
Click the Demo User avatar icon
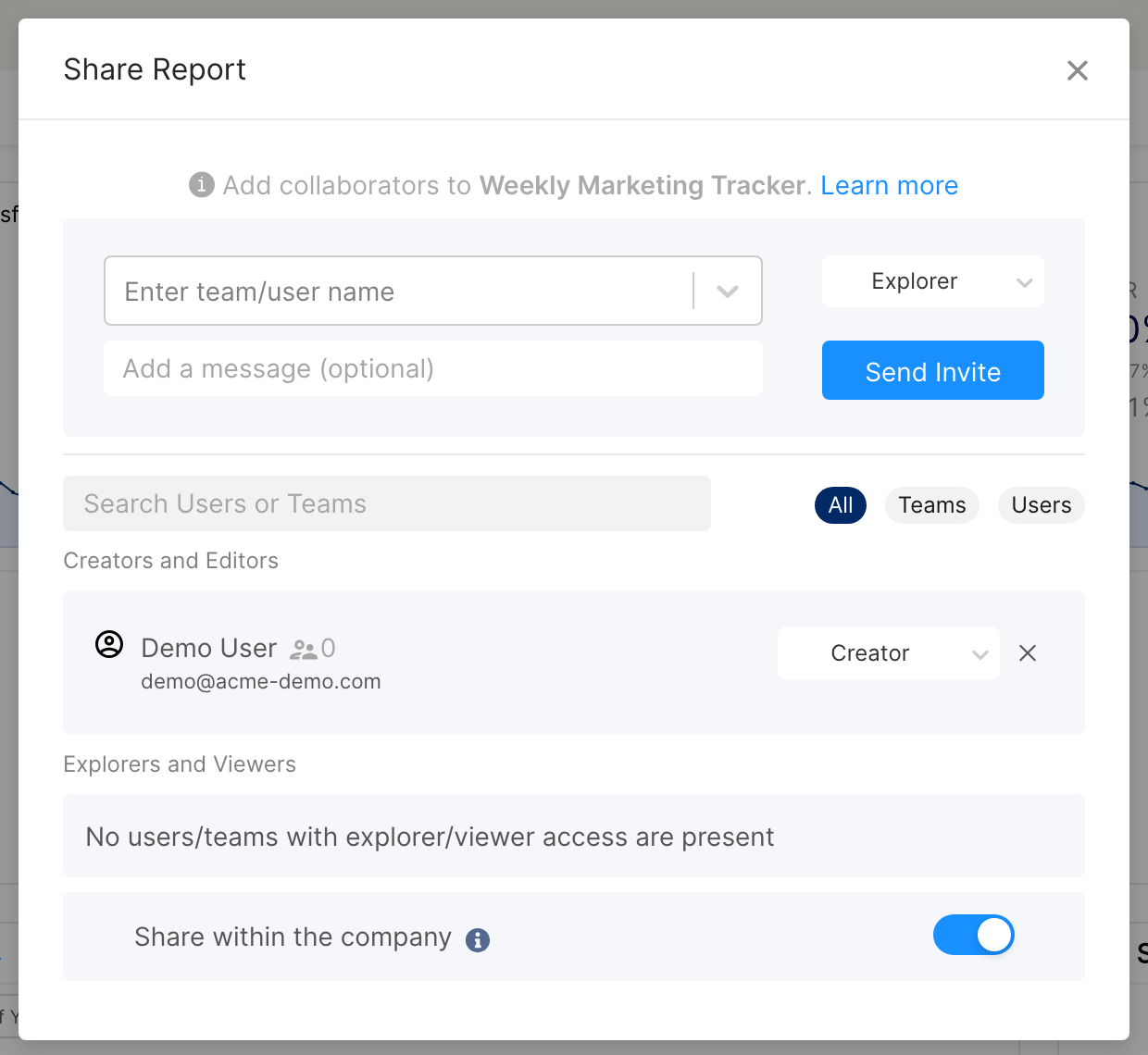[x=109, y=644]
